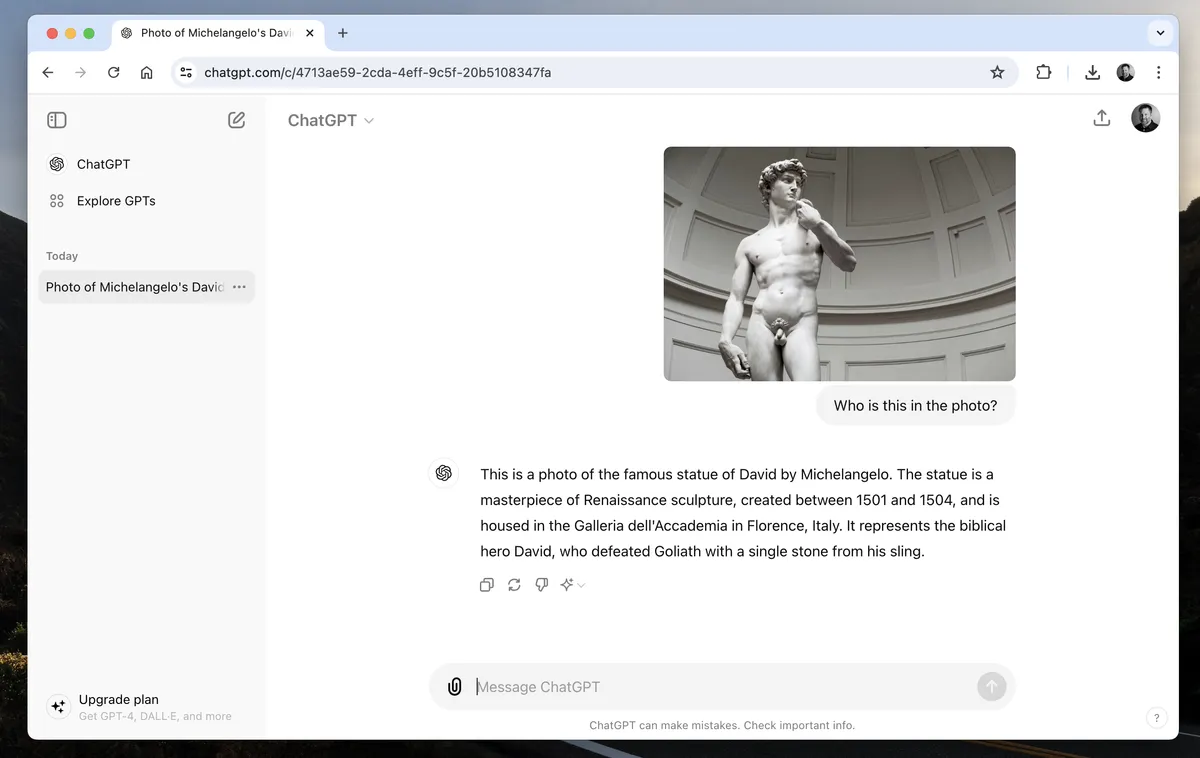The width and height of the screenshot is (1200, 758).
Task: Select ChatGPT in the sidebar
Action: pyautogui.click(x=103, y=164)
